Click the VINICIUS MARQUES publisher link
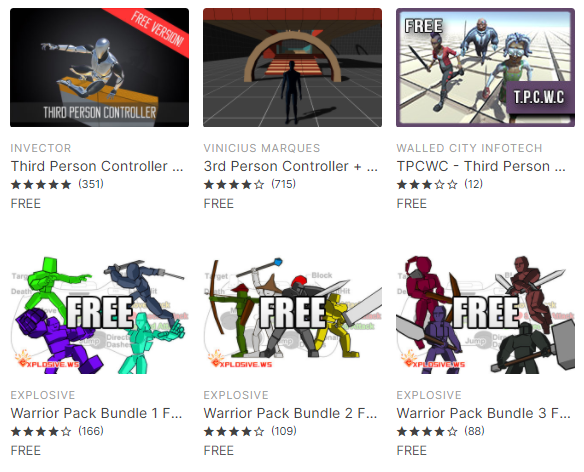The image size is (584, 472). (x=262, y=148)
